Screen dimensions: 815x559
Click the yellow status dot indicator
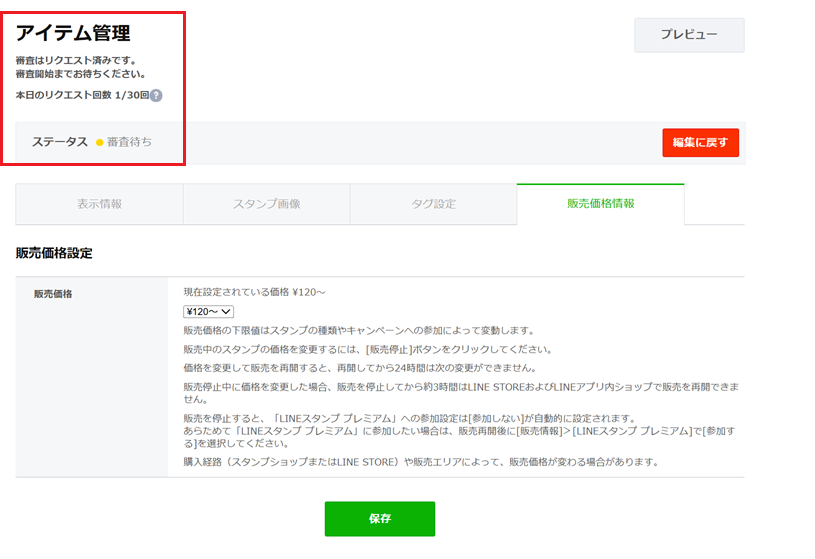click(99, 142)
